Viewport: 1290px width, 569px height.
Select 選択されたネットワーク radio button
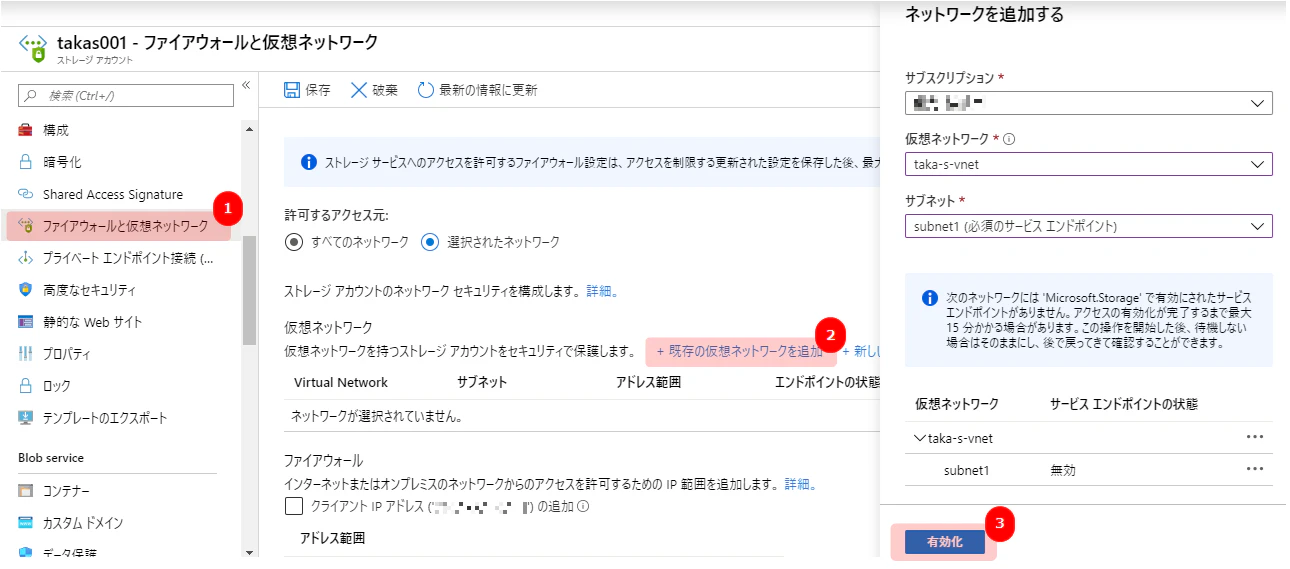(x=430, y=242)
